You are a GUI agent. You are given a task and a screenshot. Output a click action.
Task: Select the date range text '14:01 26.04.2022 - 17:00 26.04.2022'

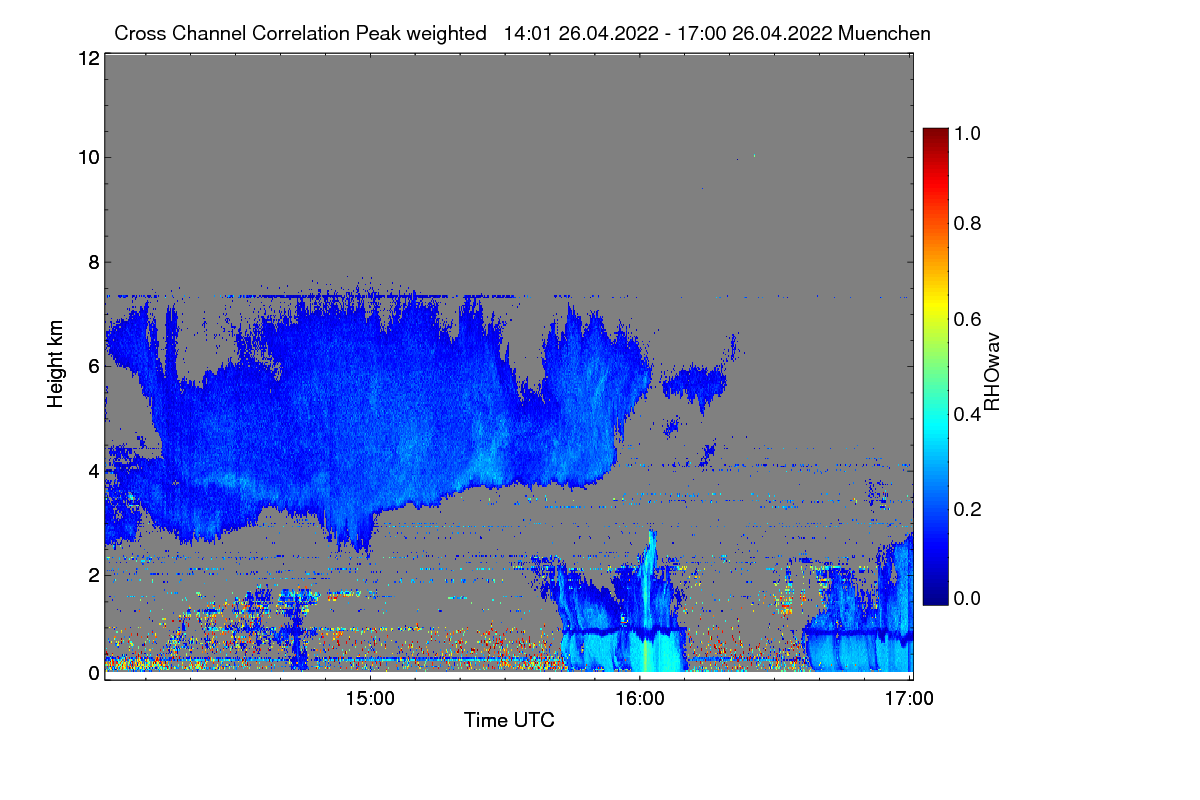point(668,33)
